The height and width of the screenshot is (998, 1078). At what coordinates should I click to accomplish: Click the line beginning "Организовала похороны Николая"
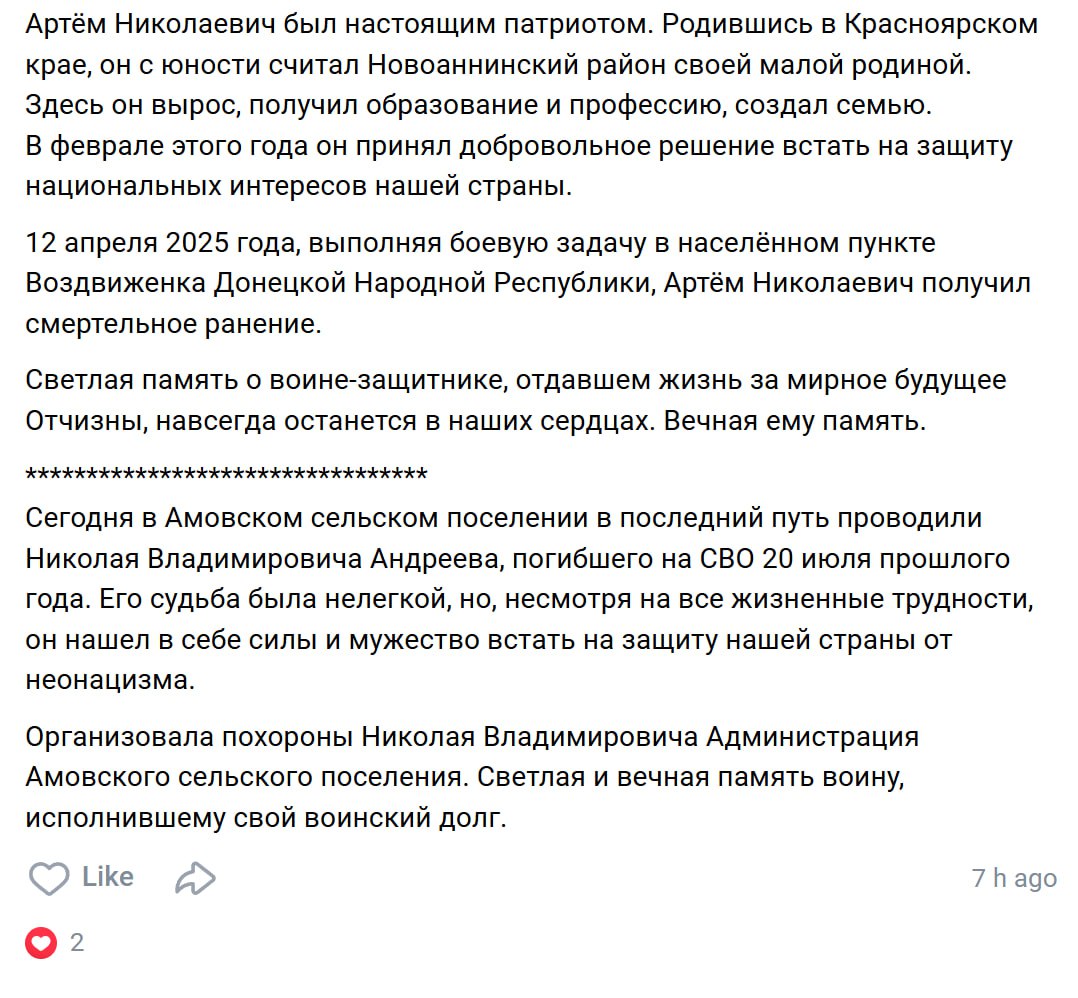[x=471, y=737]
